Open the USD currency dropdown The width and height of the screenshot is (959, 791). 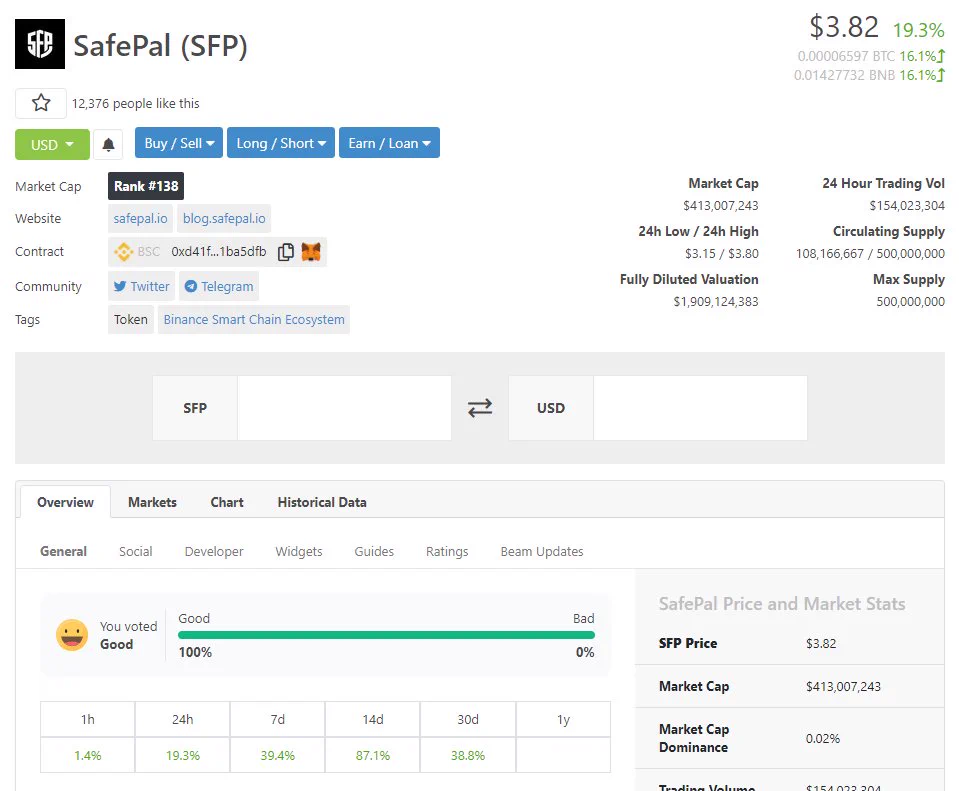[x=52, y=144]
